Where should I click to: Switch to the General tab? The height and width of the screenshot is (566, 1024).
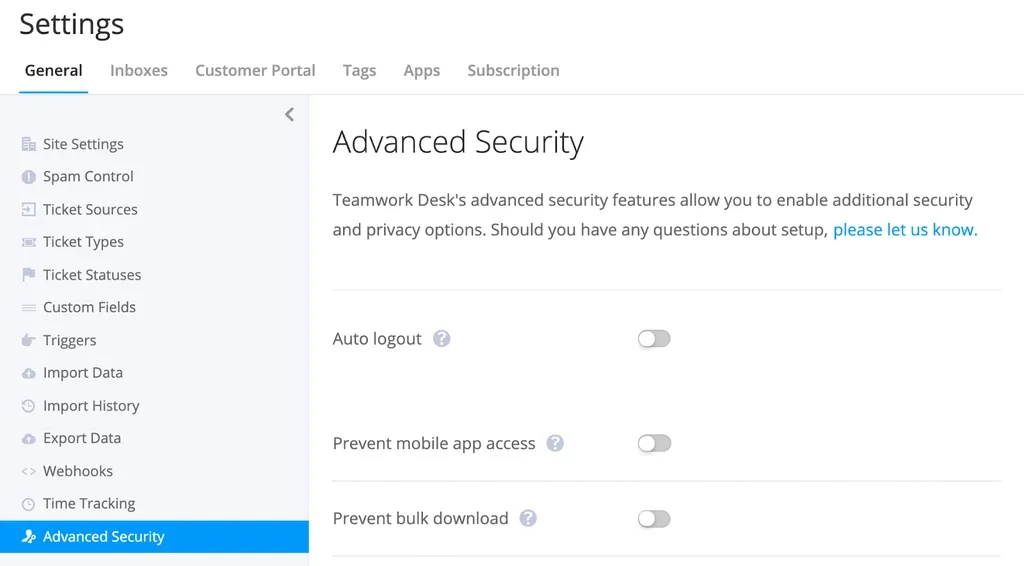54,71
